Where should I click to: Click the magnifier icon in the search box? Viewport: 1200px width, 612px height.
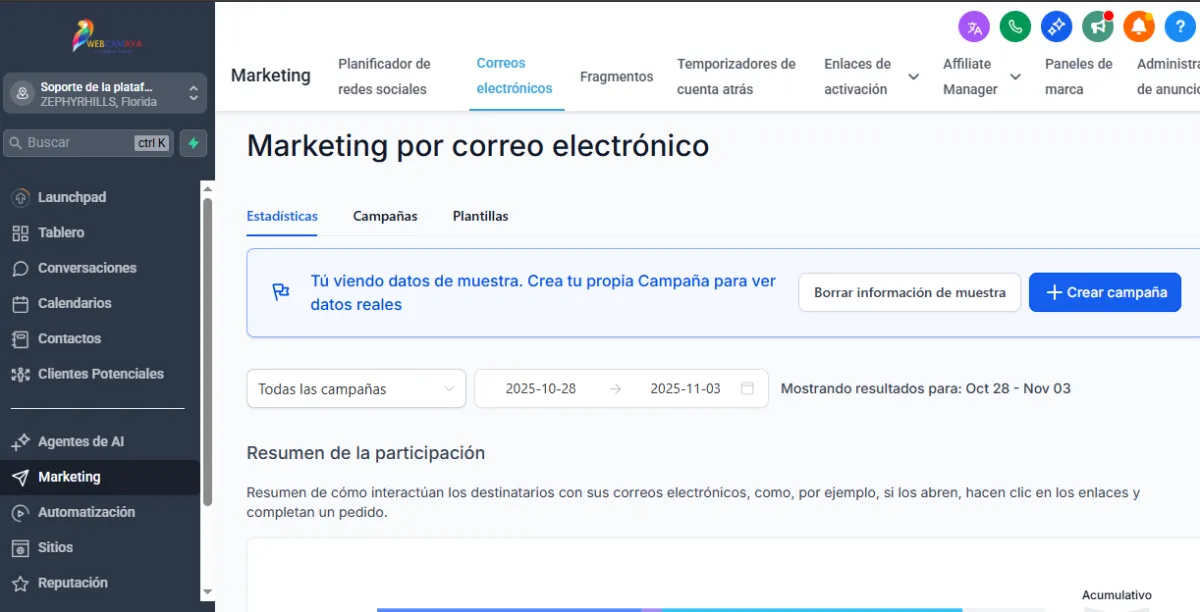16,143
